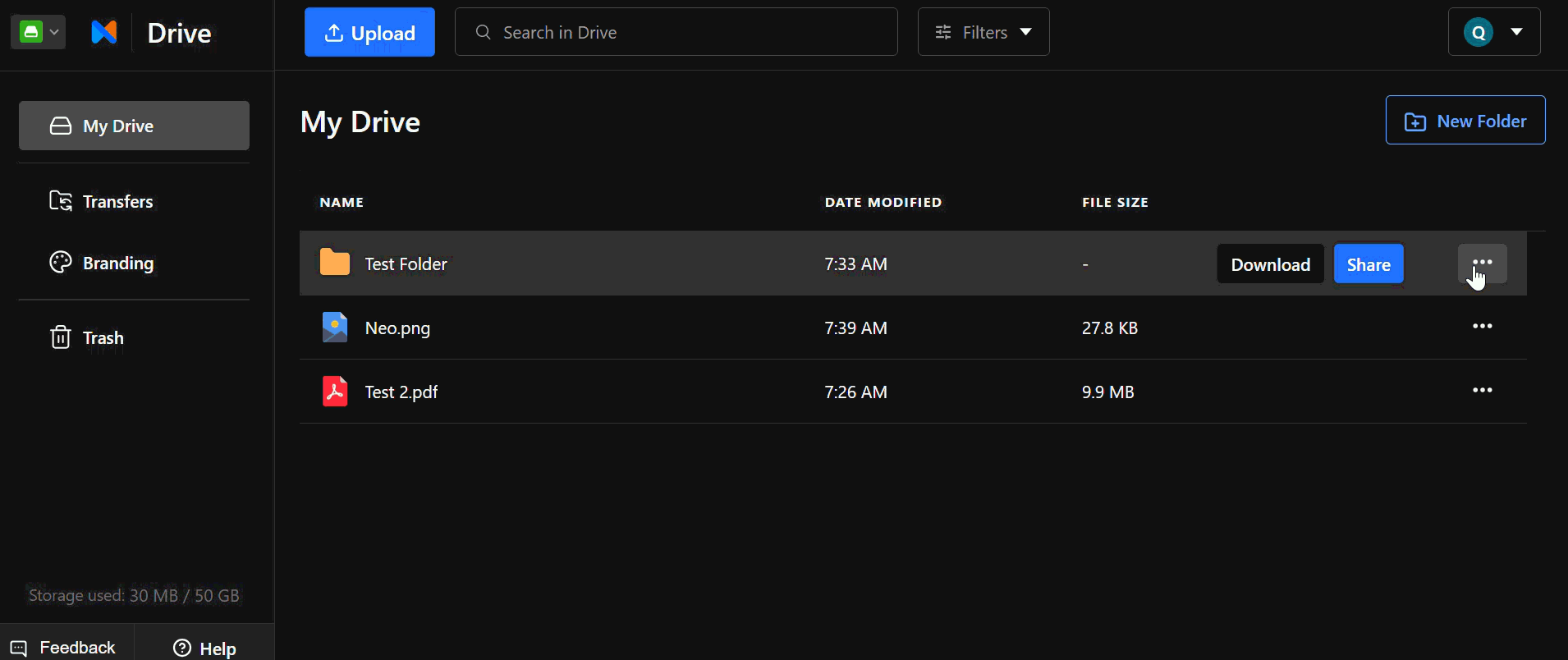Select the Neo.png file name

397,328
